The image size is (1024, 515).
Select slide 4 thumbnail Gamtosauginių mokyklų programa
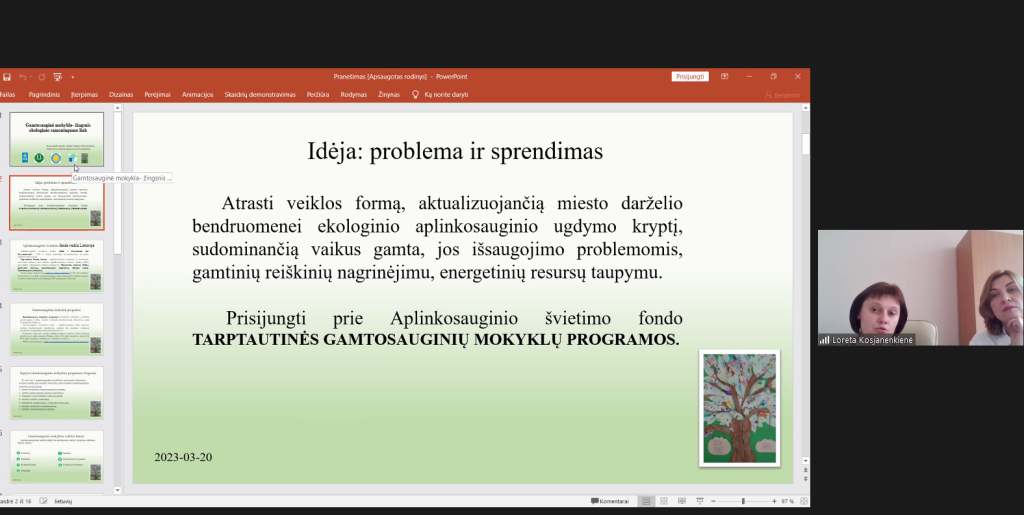(56, 329)
